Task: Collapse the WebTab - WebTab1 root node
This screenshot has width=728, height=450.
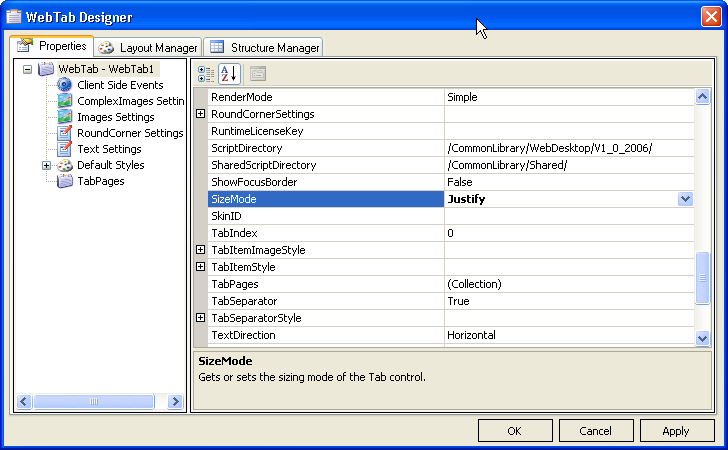Action: click(27, 69)
